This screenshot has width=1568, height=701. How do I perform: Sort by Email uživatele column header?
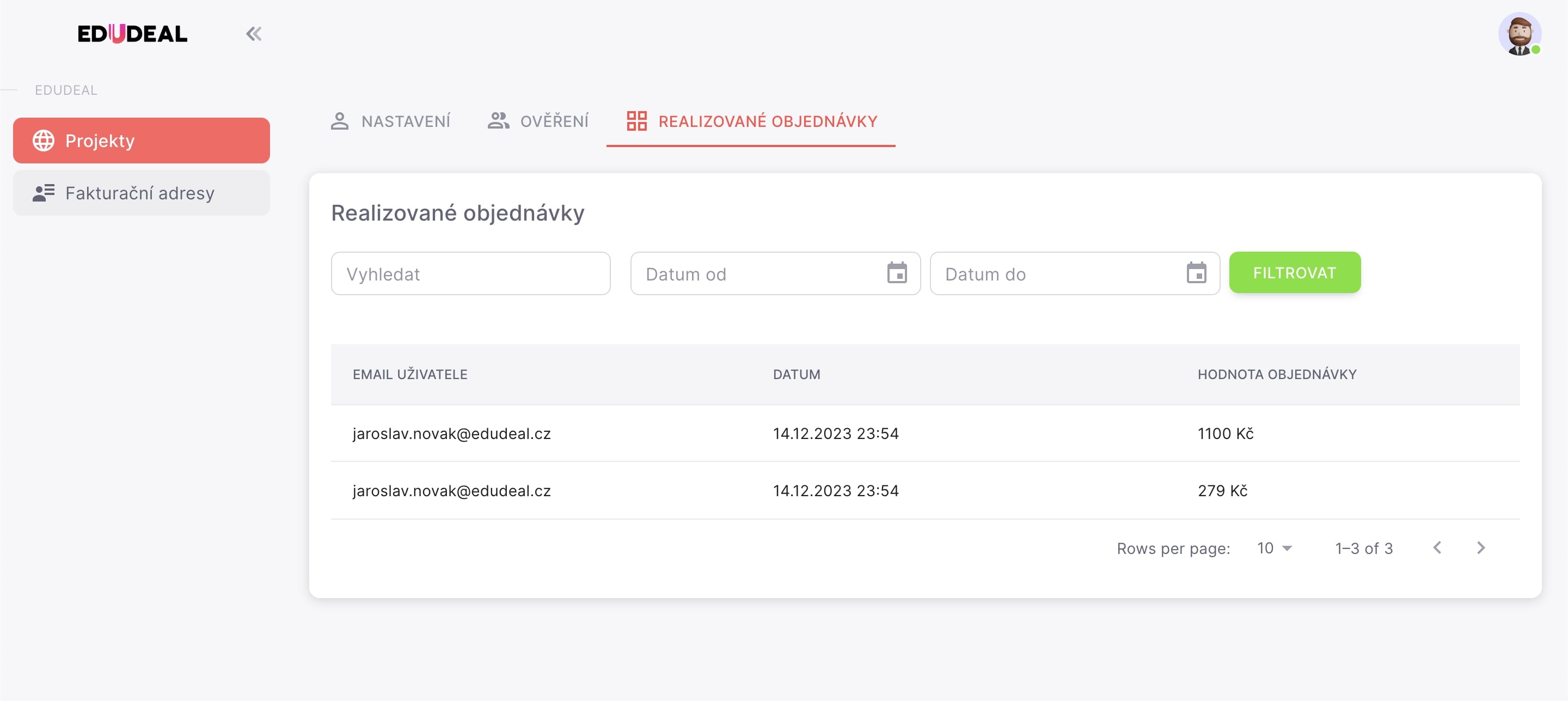click(409, 375)
